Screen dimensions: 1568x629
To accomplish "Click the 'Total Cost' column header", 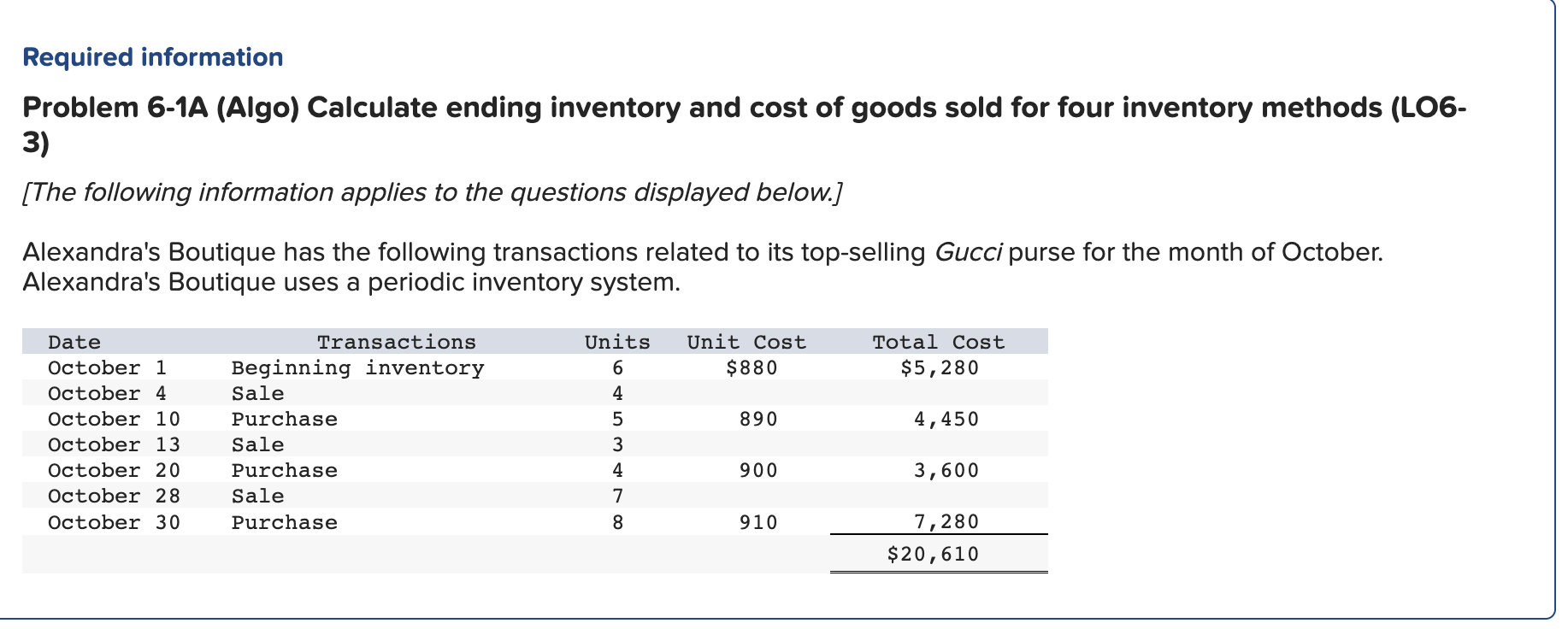I will 938,343.
